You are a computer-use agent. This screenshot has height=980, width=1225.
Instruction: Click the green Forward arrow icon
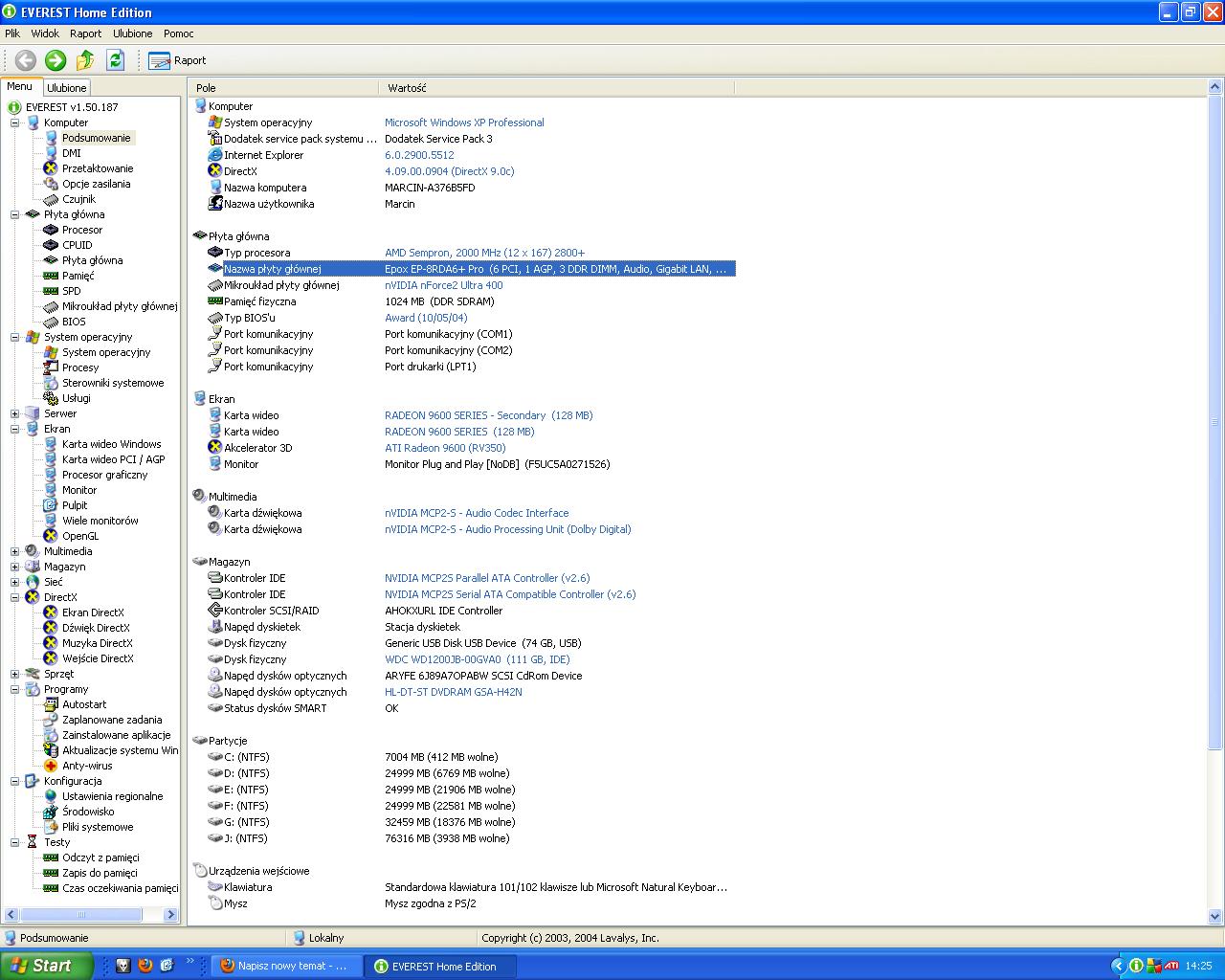click(x=56, y=60)
